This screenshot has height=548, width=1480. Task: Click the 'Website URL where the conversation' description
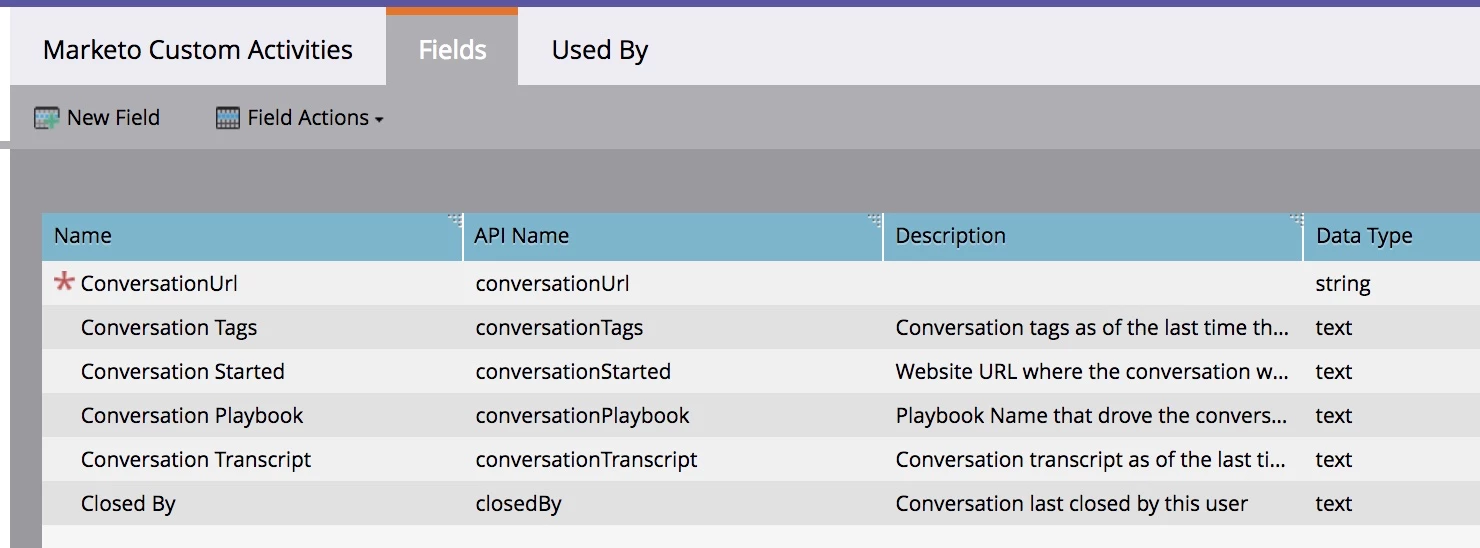[x=1092, y=372]
